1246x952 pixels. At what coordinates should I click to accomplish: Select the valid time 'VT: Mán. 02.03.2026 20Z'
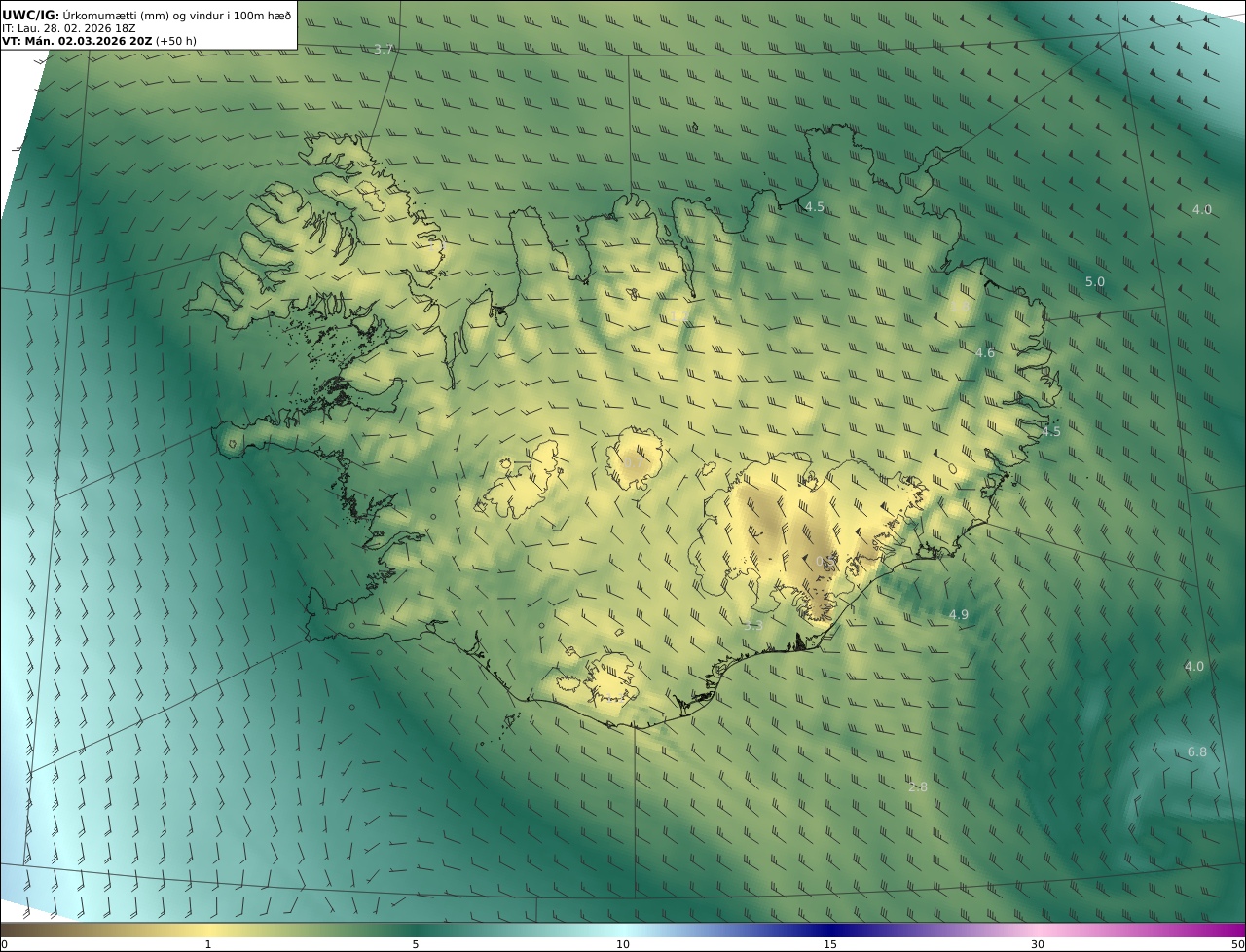(x=77, y=41)
